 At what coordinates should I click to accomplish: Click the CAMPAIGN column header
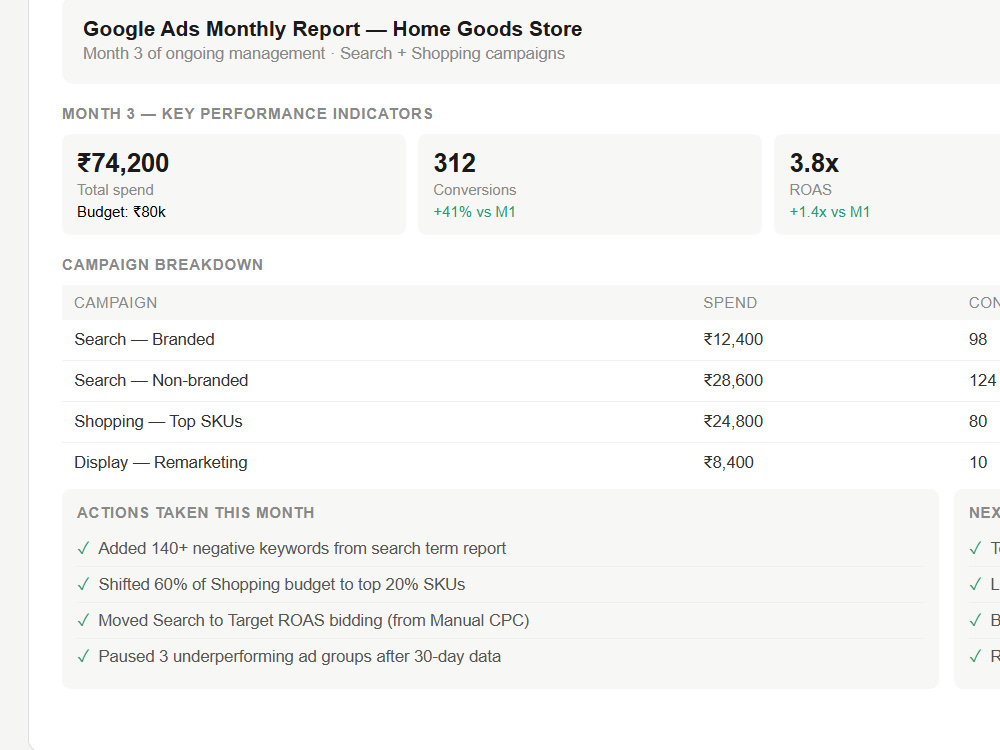pos(115,303)
